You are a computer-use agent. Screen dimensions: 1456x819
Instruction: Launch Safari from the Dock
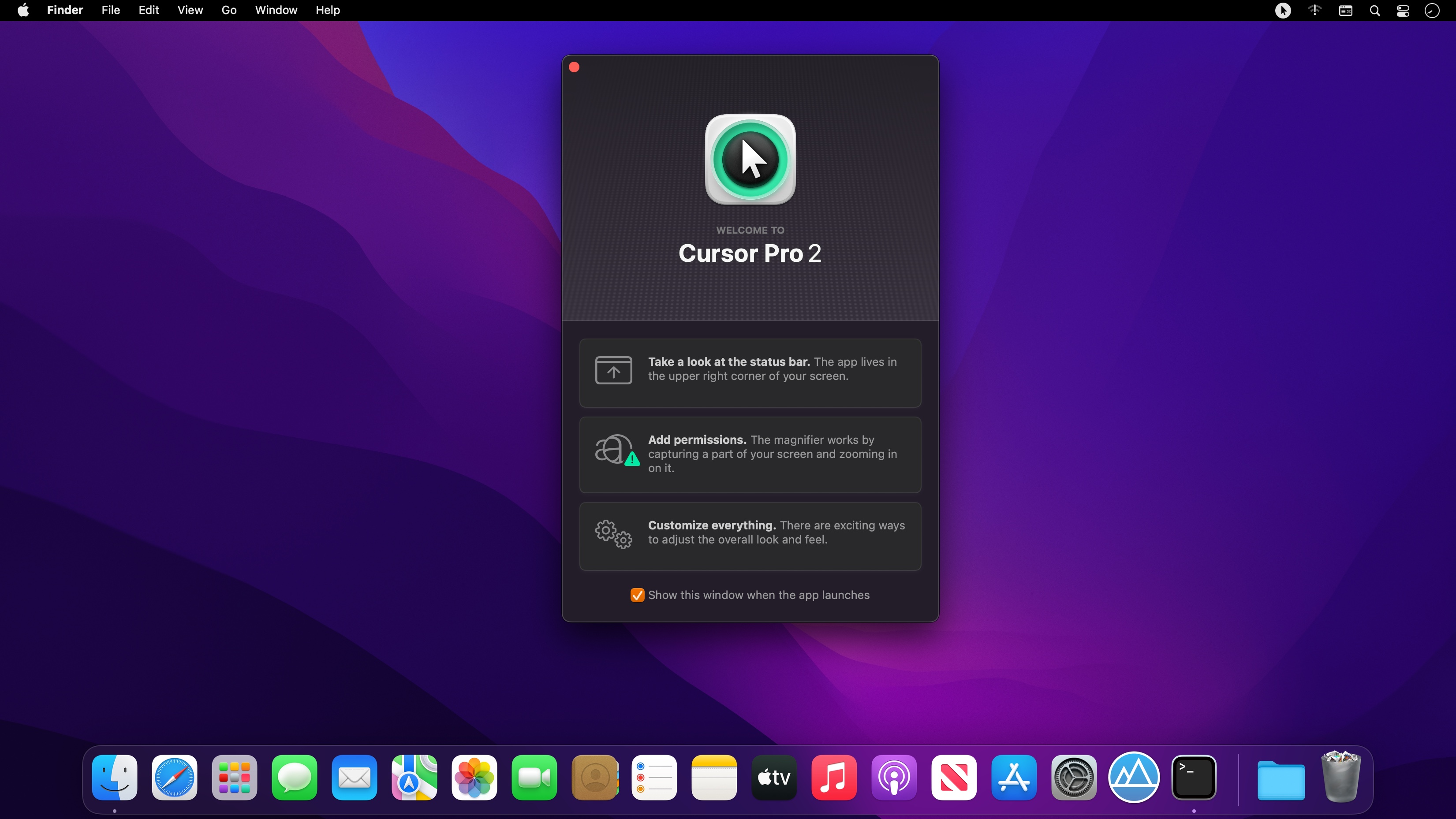click(x=174, y=777)
